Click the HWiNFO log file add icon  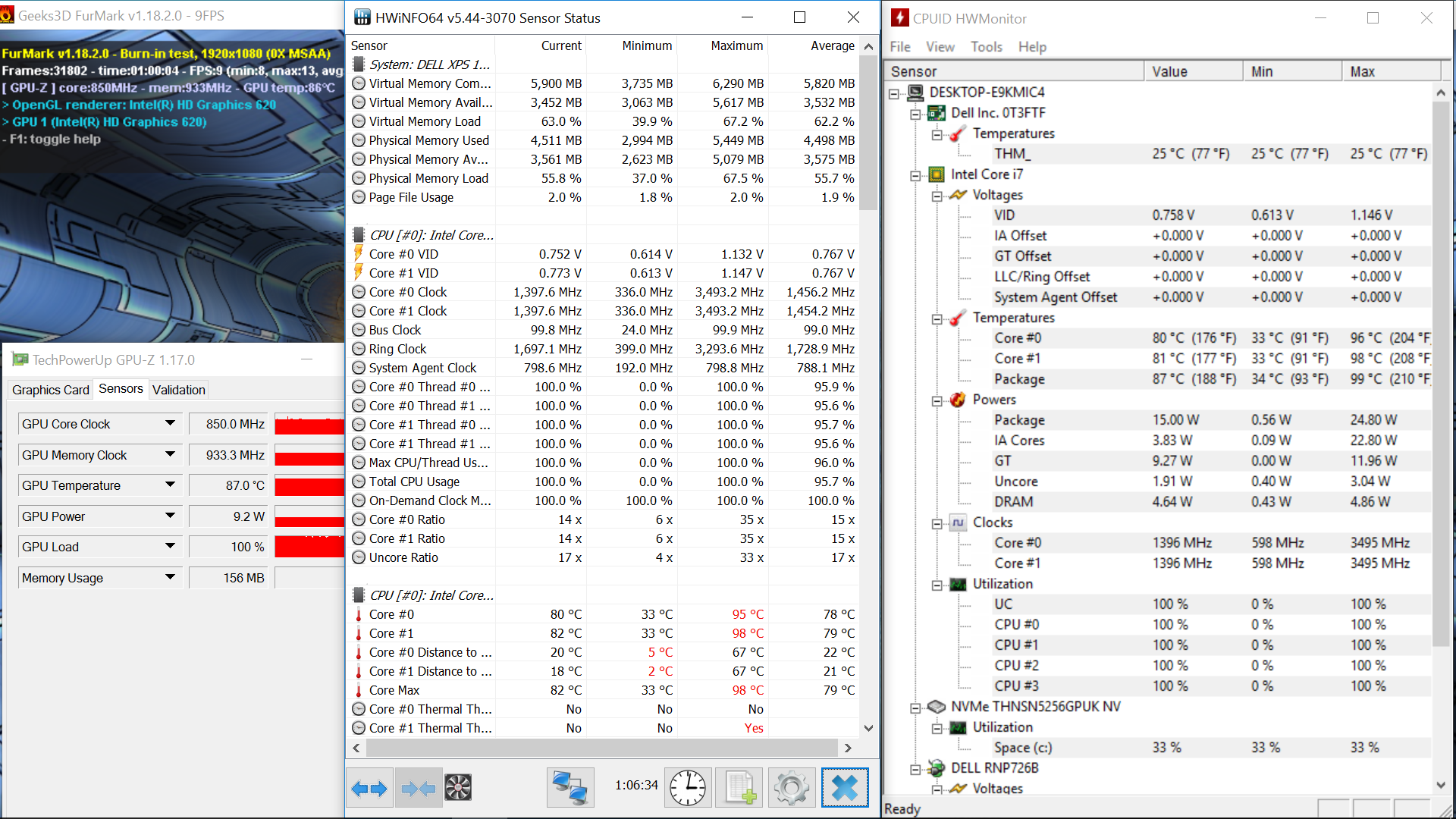pyautogui.click(x=739, y=788)
